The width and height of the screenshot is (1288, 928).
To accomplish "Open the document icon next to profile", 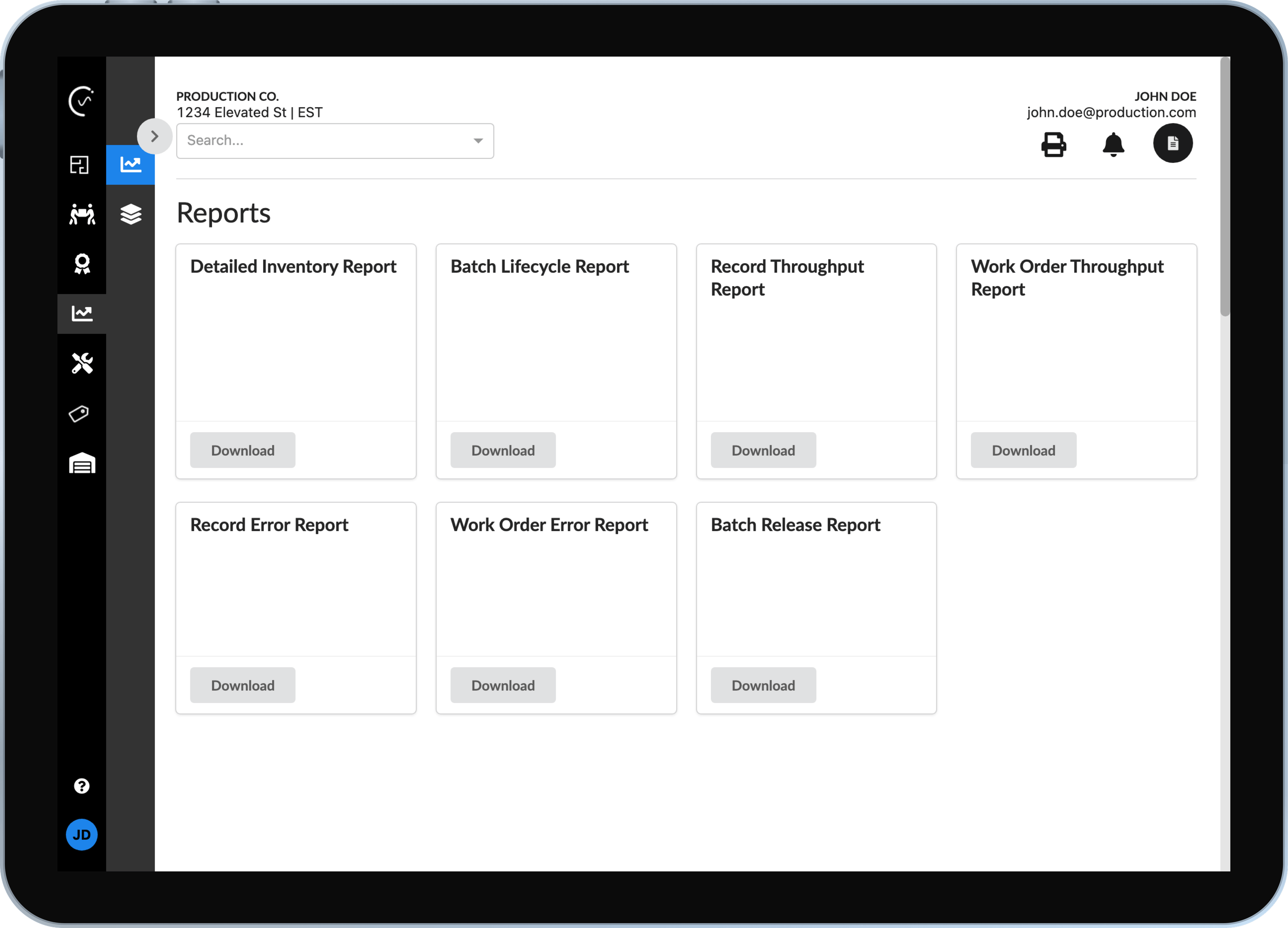I will click(1173, 143).
